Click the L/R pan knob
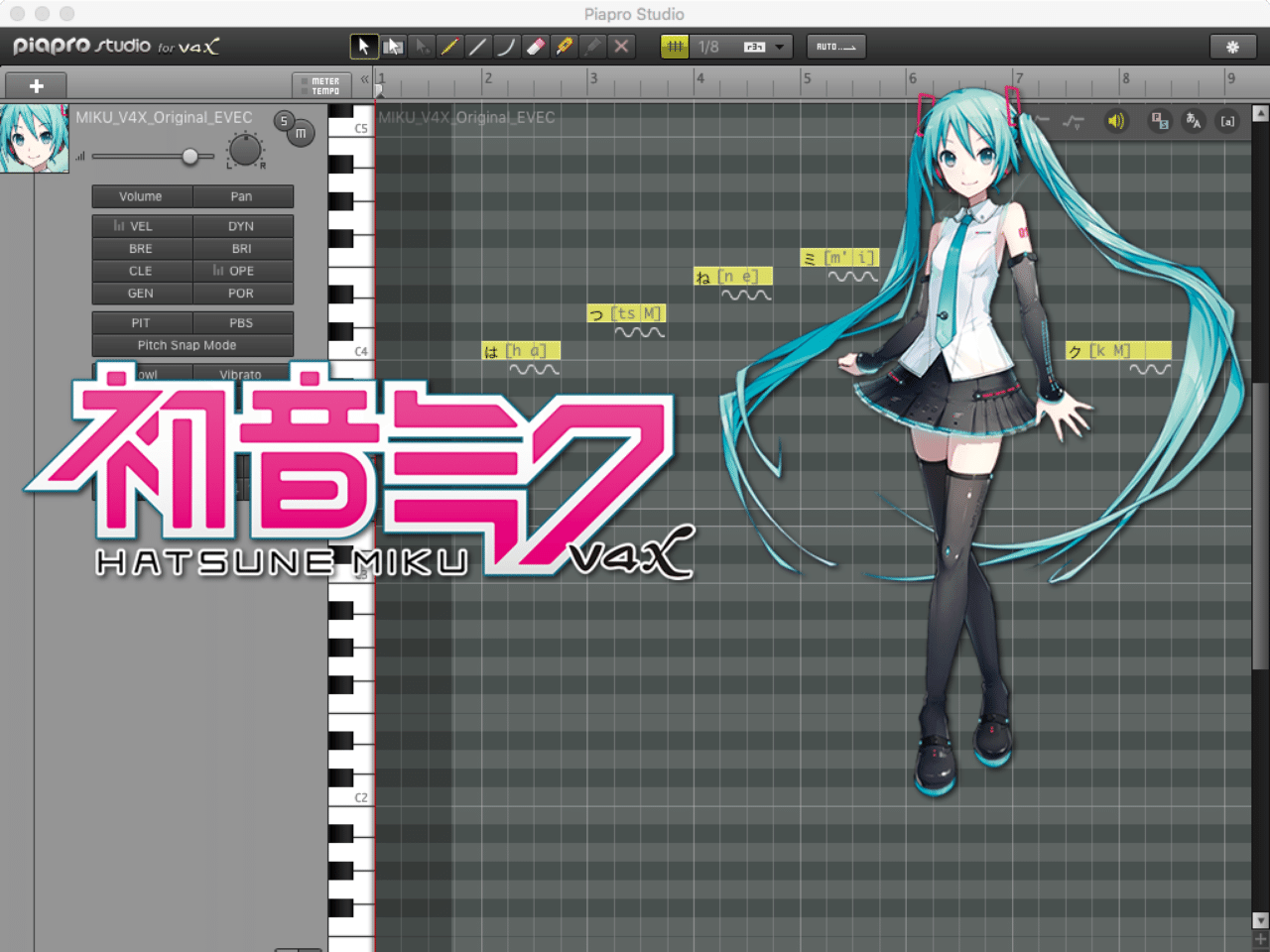 pyautogui.click(x=245, y=151)
